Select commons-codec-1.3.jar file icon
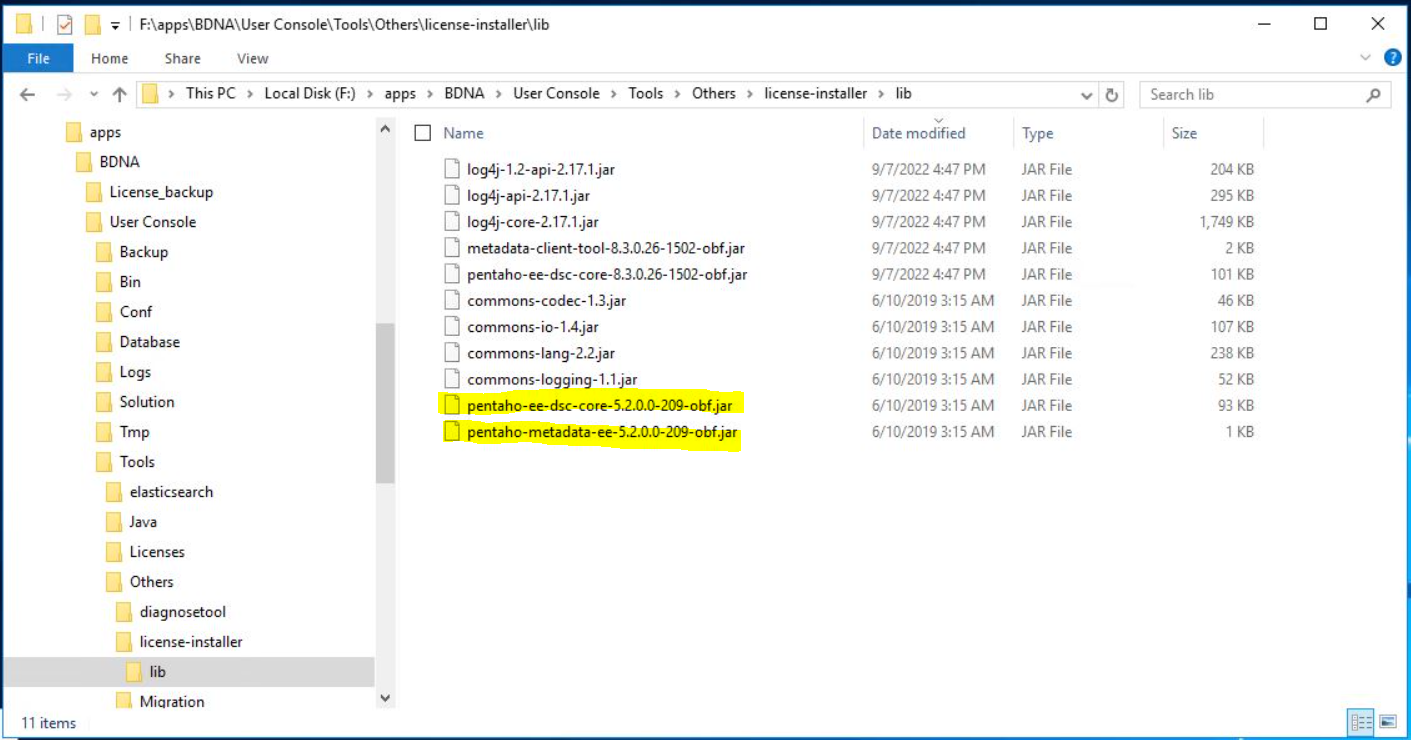This screenshot has height=740, width=1411. 452,300
